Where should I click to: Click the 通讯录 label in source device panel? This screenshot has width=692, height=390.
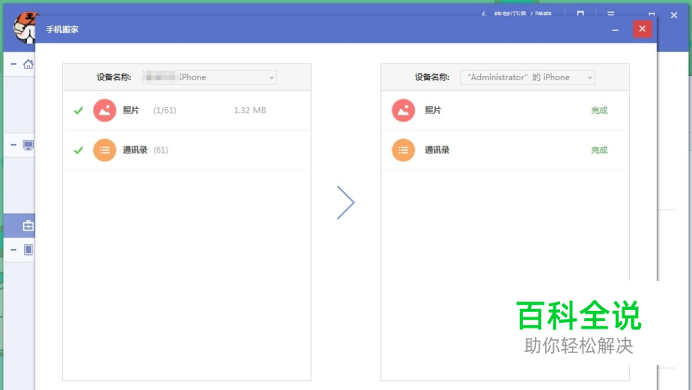point(135,150)
